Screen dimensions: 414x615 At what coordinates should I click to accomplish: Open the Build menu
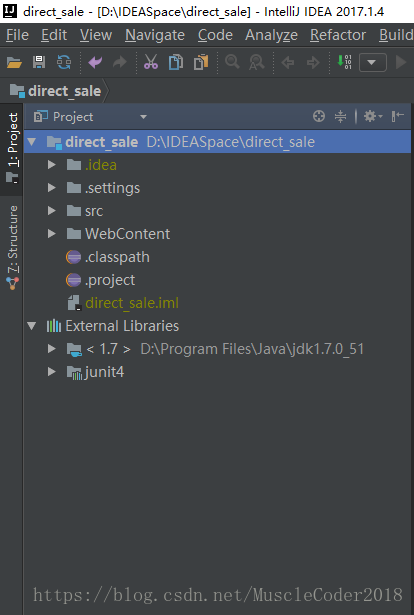(x=396, y=35)
